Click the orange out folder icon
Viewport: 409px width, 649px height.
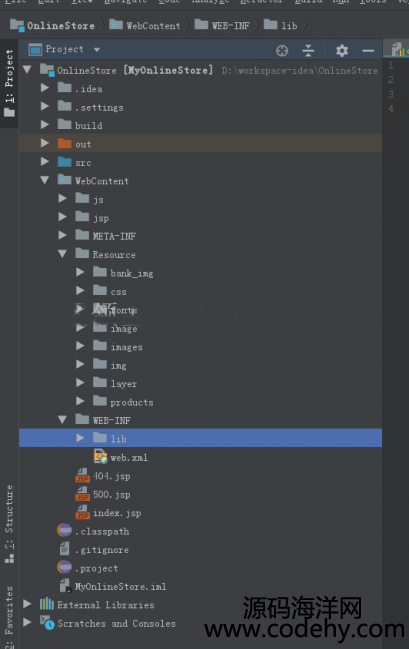coord(64,144)
